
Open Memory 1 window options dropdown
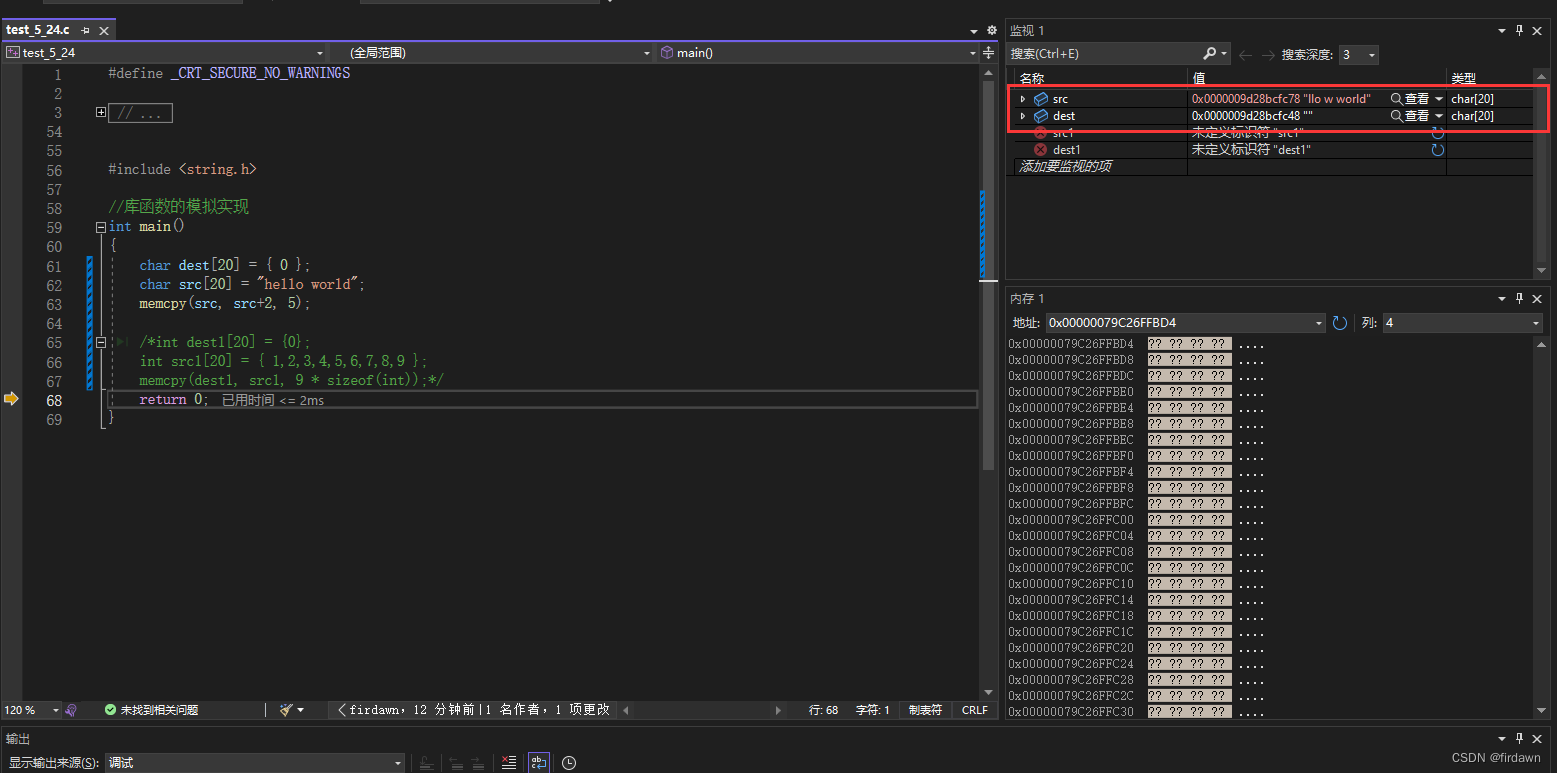pyautogui.click(x=1502, y=299)
